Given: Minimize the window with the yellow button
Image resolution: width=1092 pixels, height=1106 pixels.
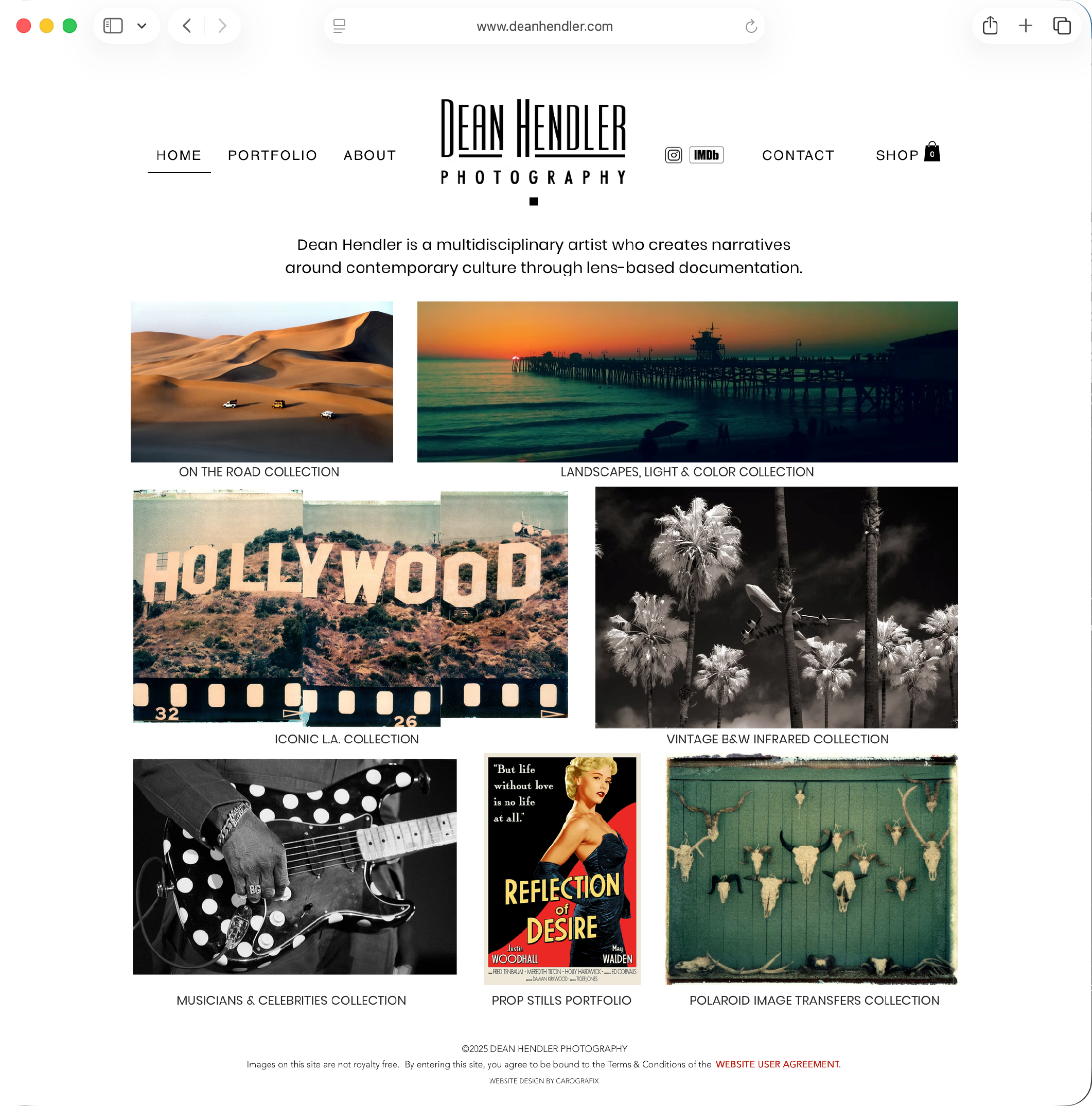Looking at the screenshot, I should click(x=46, y=26).
